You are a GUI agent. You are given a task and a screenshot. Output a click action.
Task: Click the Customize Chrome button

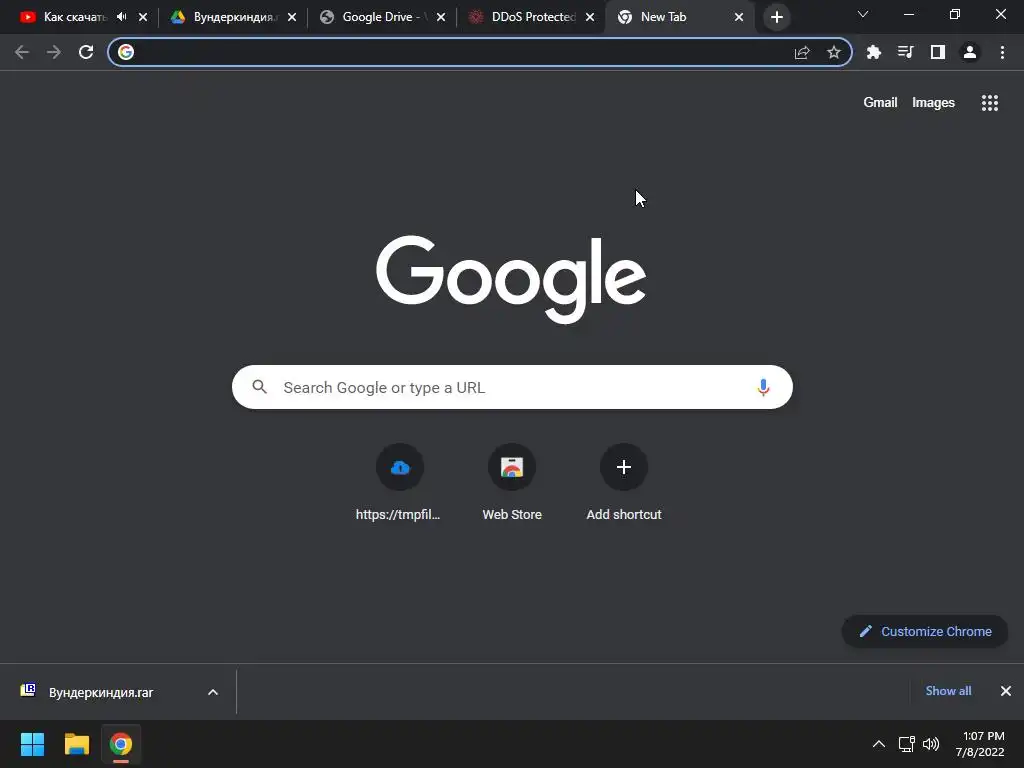click(x=925, y=632)
